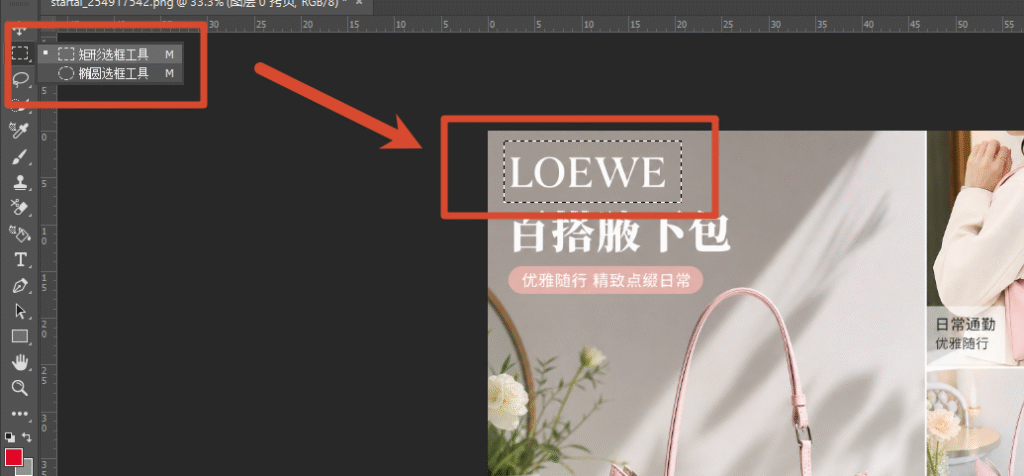Reset default foreground and background colors
The height and width of the screenshot is (476, 1024).
(10, 437)
